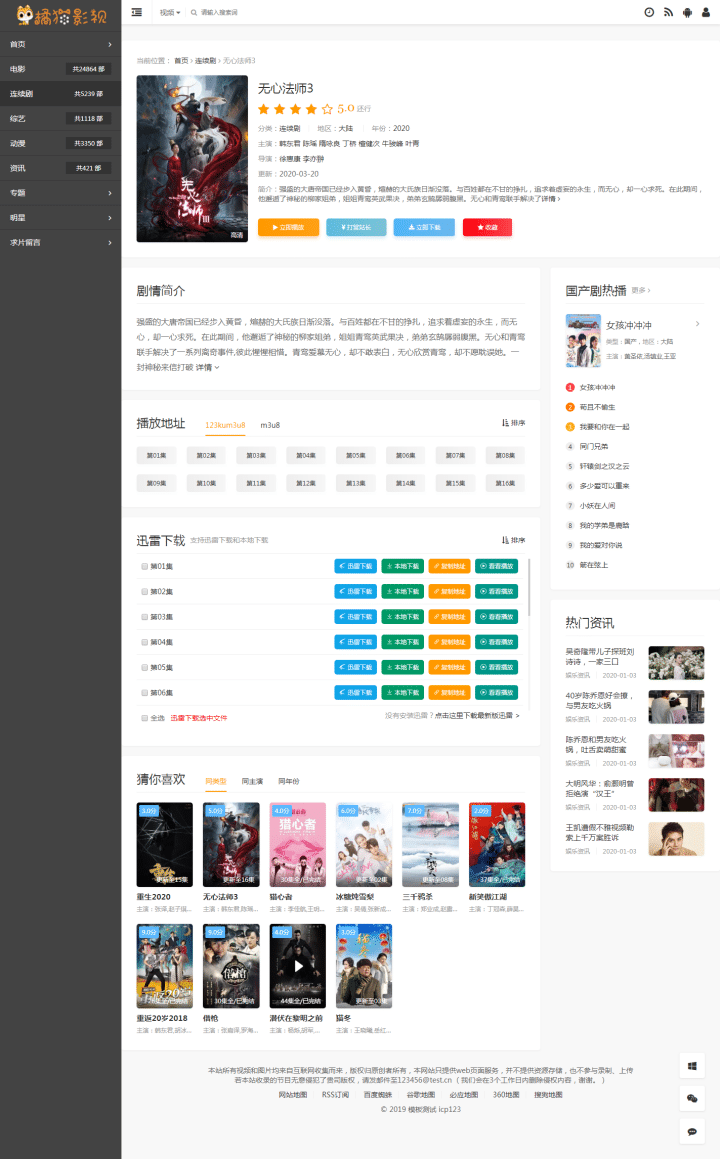Expand the 详情 plot summary
The height and width of the screenshot is (1159, 720).
click(207, 367)
